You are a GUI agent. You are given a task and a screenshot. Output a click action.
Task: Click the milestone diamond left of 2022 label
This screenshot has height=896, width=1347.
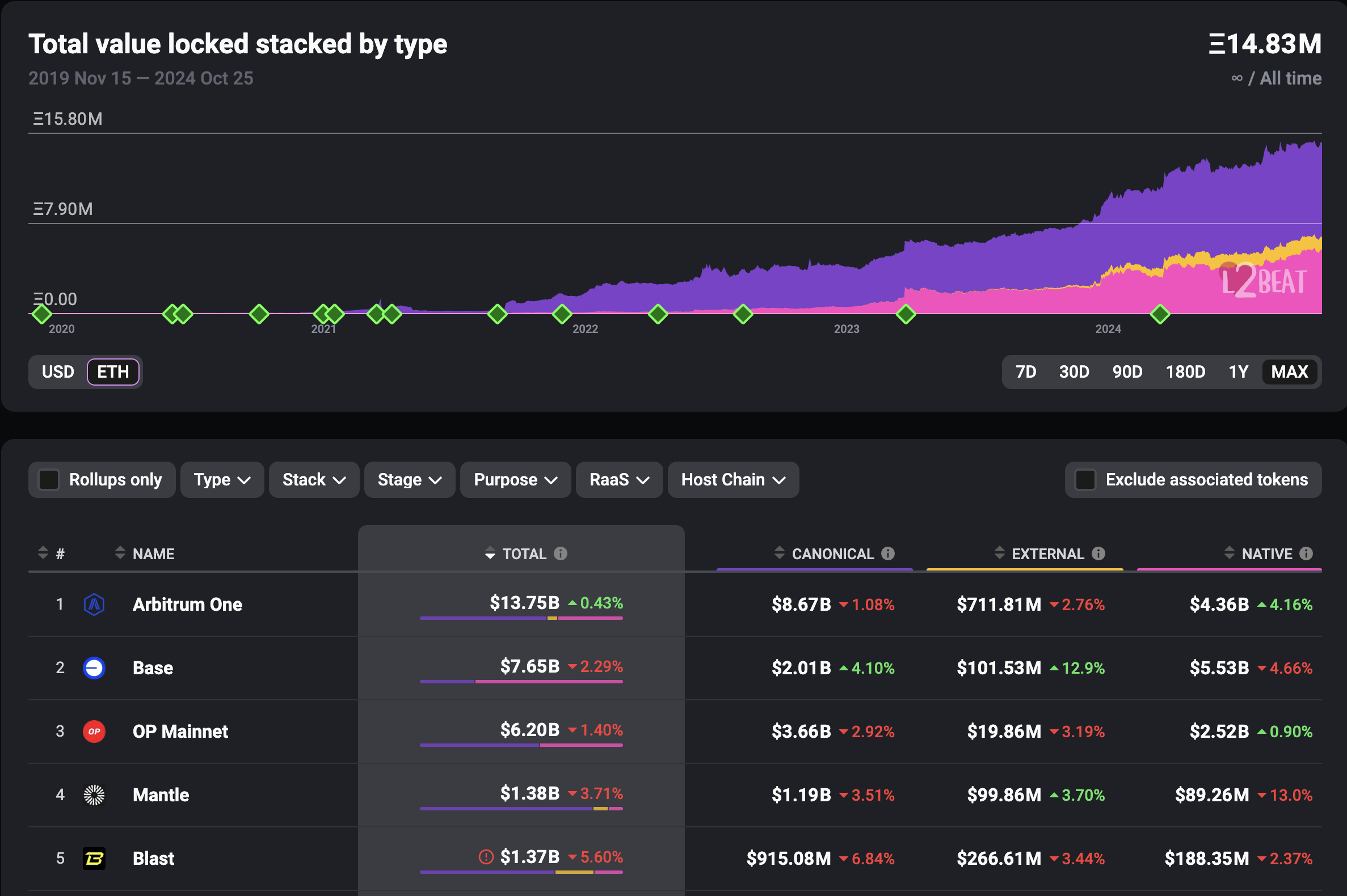point(562,314)
